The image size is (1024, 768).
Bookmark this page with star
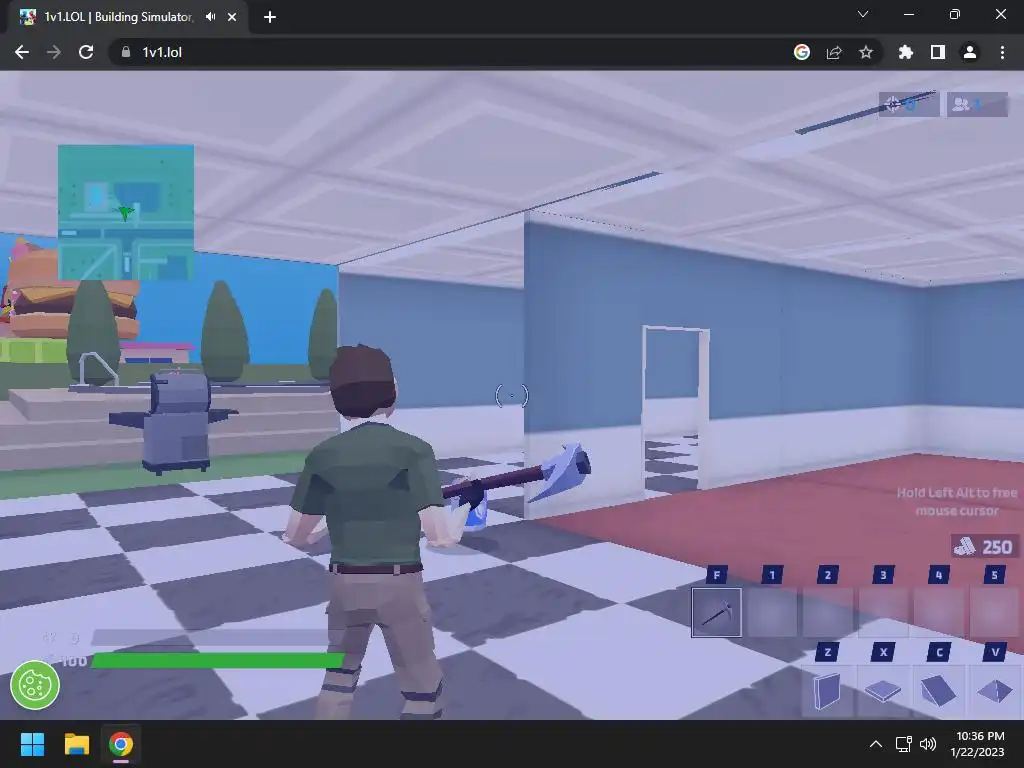coord(866,52)
